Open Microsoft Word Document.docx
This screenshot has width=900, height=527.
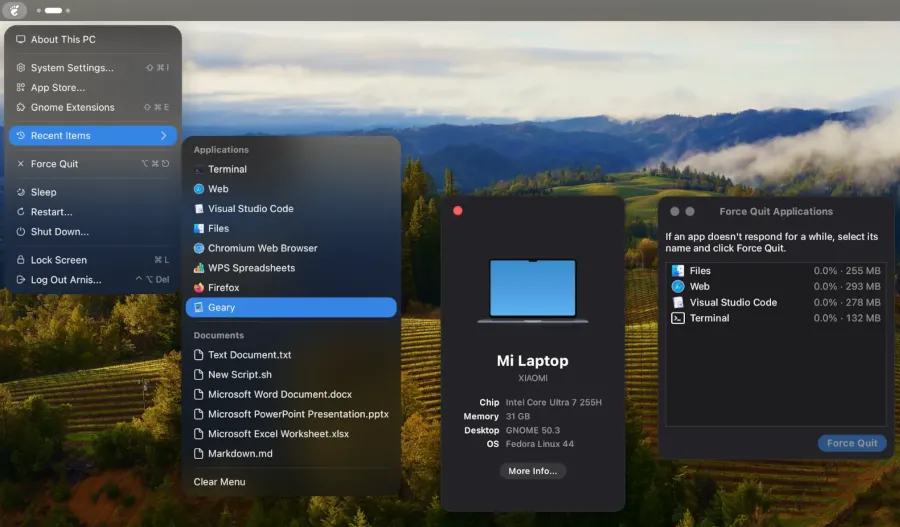[291, 394]
